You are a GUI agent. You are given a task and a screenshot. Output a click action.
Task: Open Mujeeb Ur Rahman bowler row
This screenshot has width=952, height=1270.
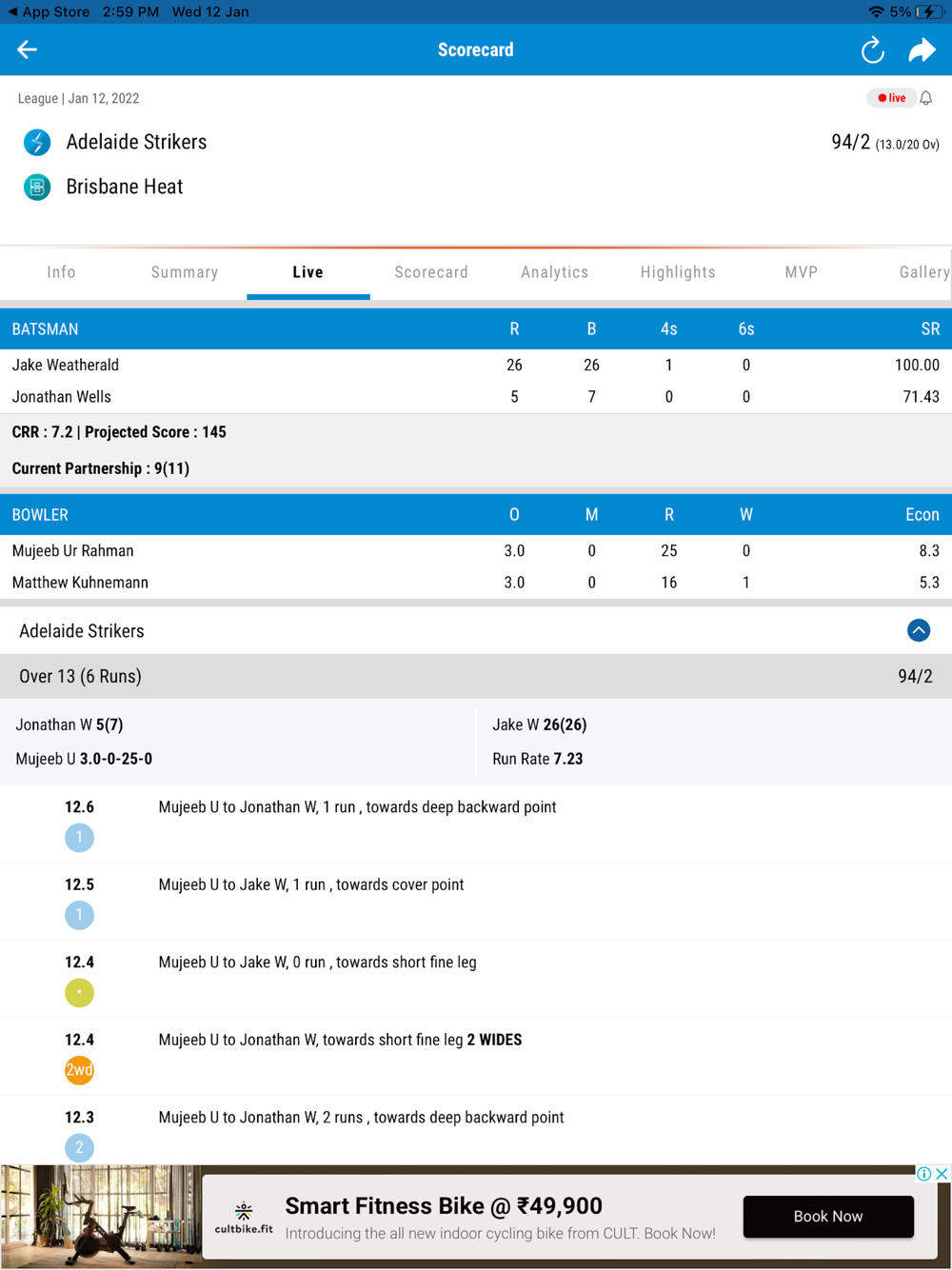point(476,551)
